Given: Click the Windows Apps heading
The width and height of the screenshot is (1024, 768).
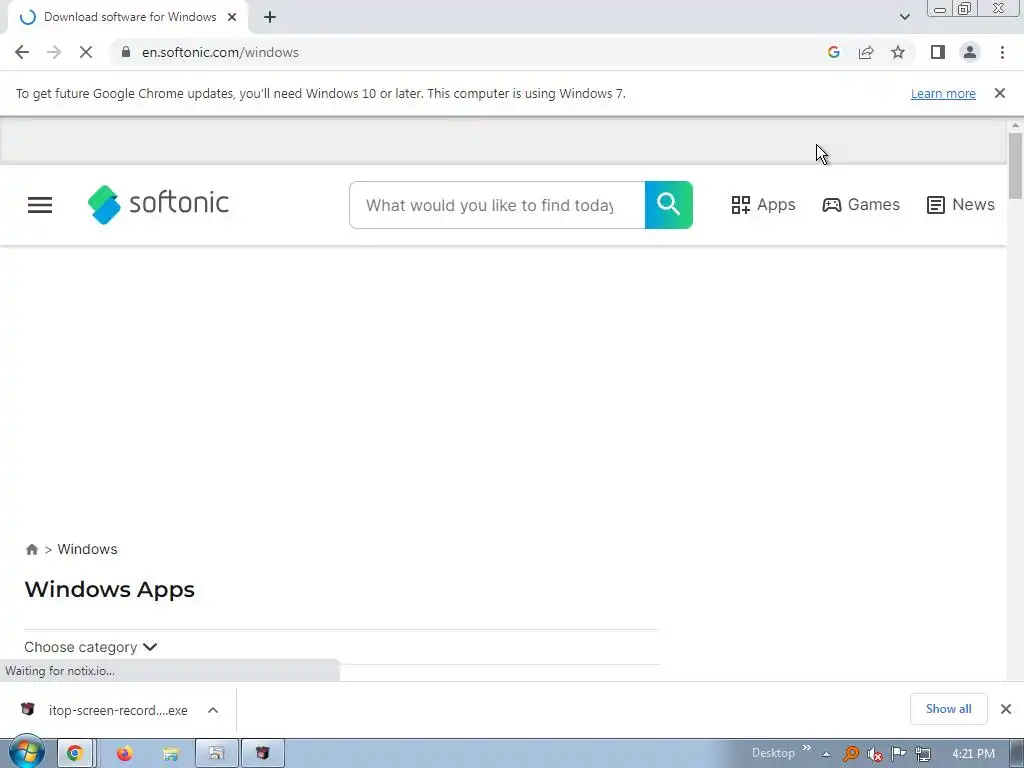Looking at the screenshot, I should click(x=110, y=590).
